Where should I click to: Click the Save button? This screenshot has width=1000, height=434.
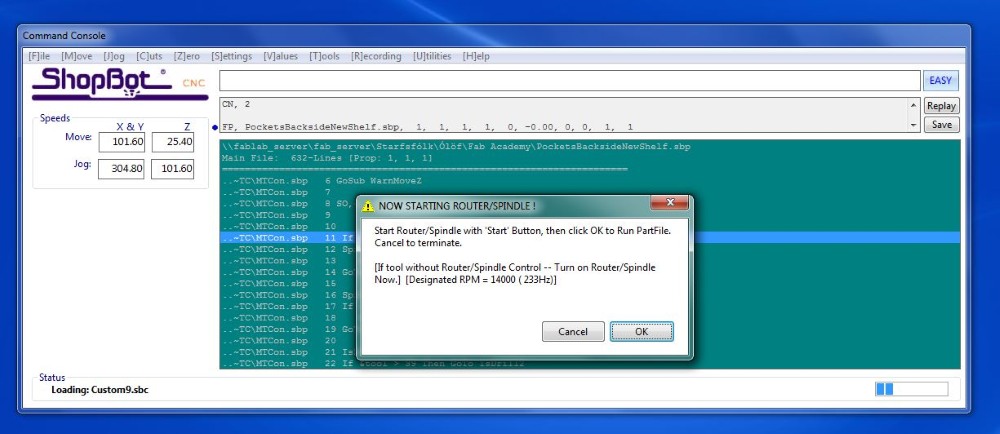[x=941, y=125]
